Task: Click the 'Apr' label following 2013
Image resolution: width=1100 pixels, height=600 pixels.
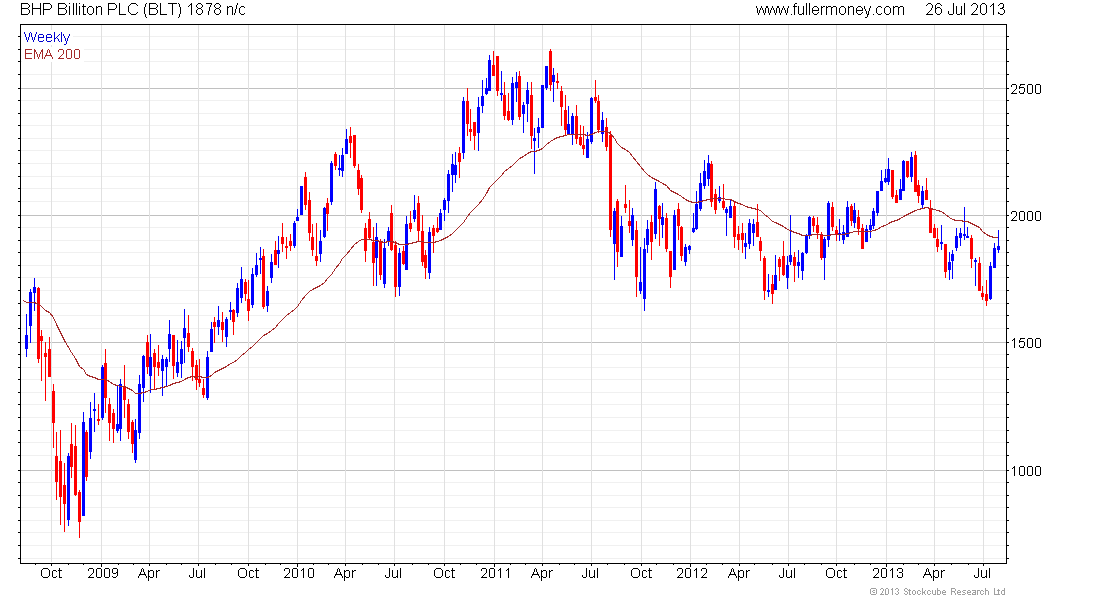Action: pyautogui.click(x=934, y=573)
